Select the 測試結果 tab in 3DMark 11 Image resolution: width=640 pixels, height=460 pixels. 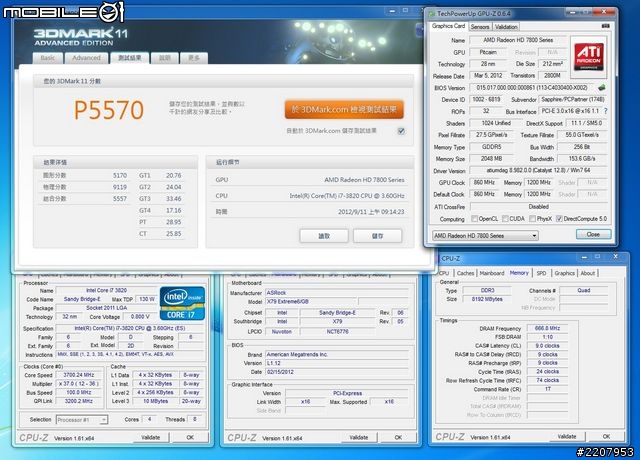click(130, 58)
